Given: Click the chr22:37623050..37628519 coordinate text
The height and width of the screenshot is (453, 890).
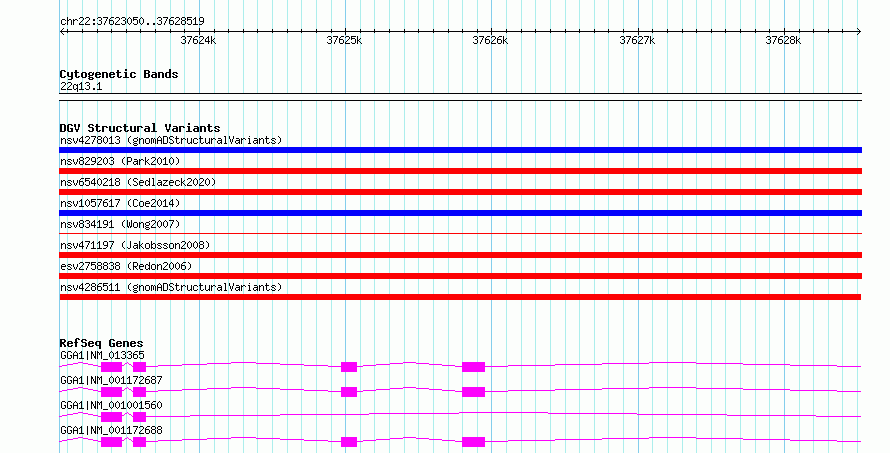Looking at the screenshot, I should click(132, 22).
